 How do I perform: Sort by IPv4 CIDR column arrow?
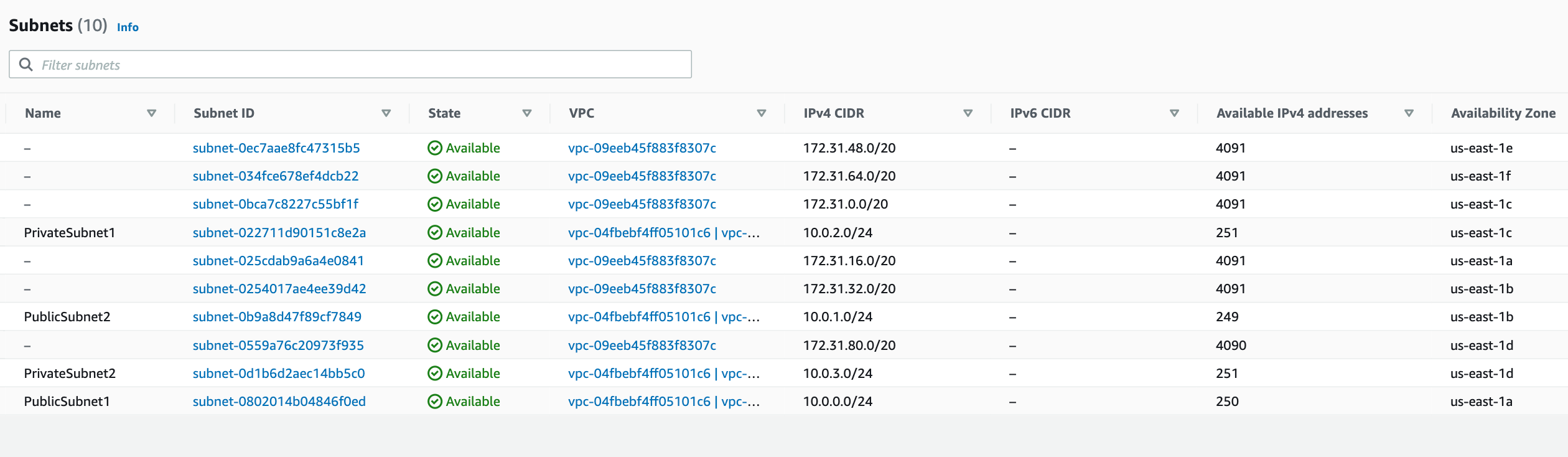tap(968, 113)
